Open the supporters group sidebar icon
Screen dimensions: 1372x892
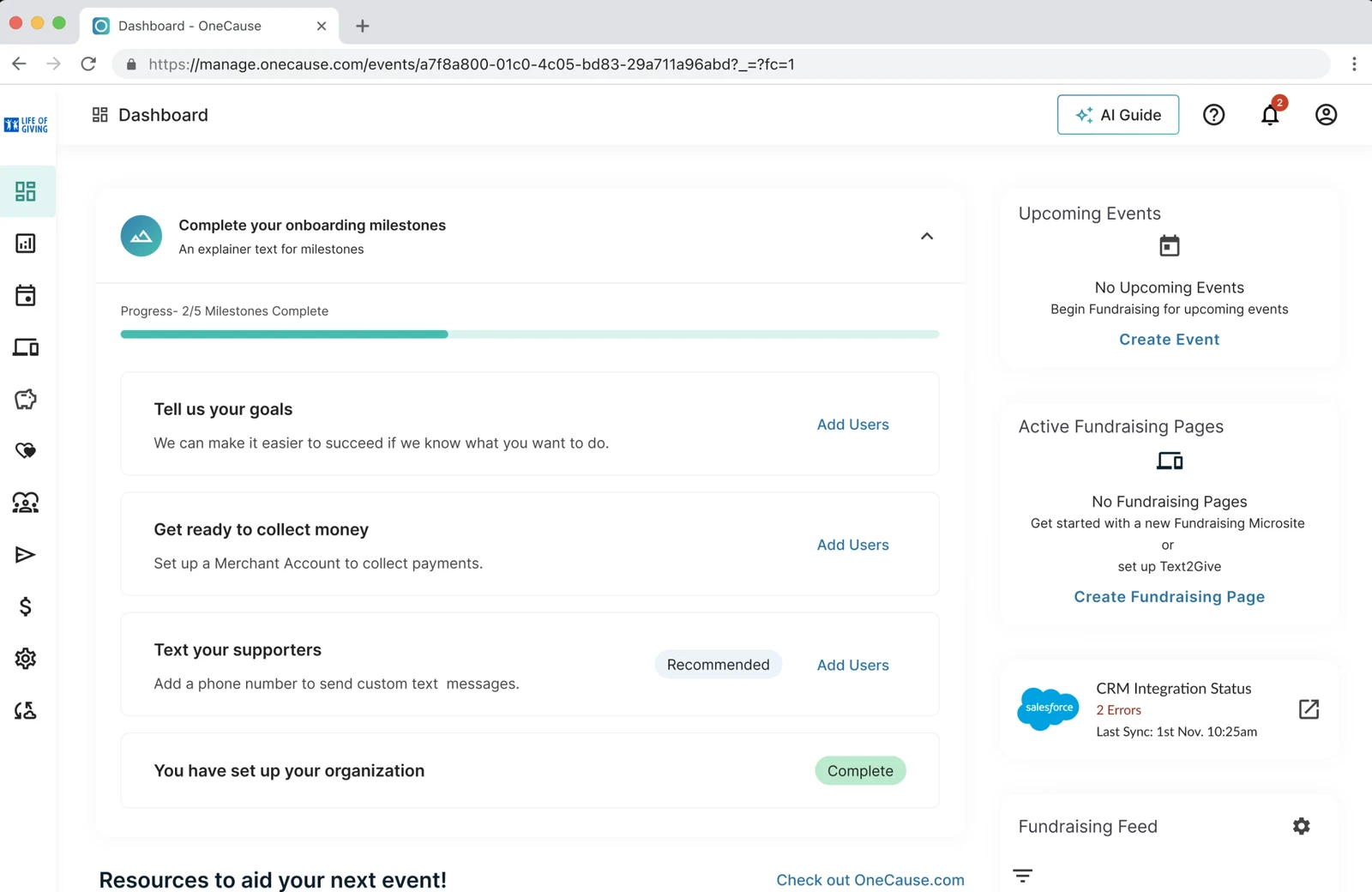(26, 503)
